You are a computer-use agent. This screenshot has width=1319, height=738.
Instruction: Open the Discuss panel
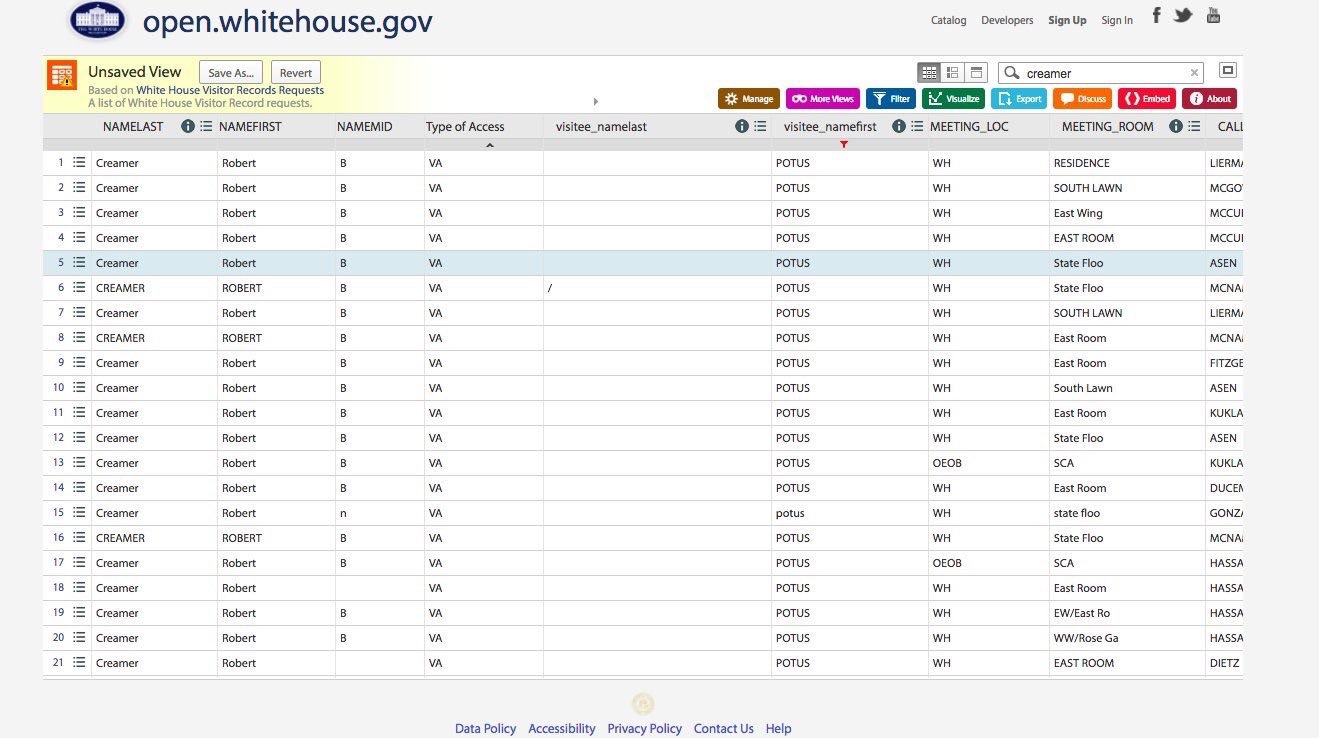pyautogui.click(x=1082, y=99)
